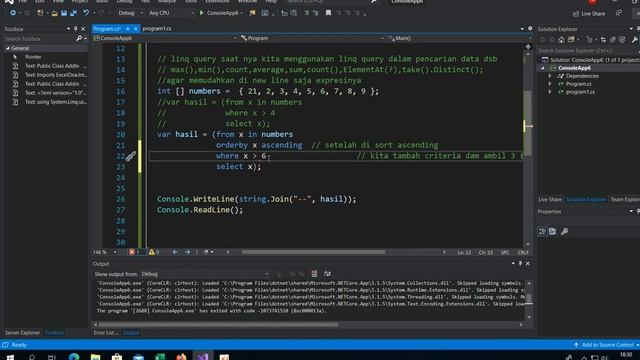Viewport: 640px width, 360px height.
Task: Open Excel from the taskbar
Action: (x=160, y=357)
